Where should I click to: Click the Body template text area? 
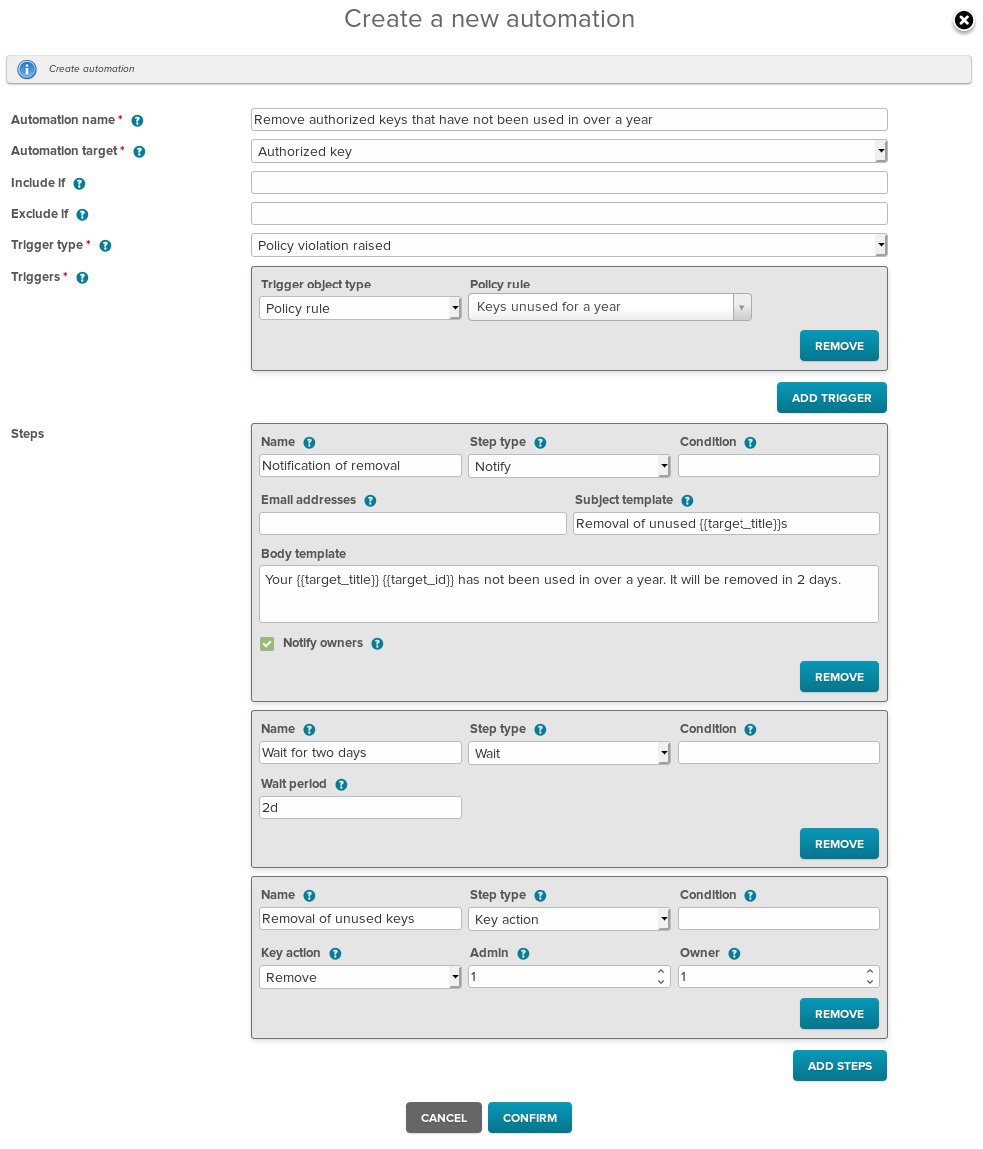pos(569,594)
